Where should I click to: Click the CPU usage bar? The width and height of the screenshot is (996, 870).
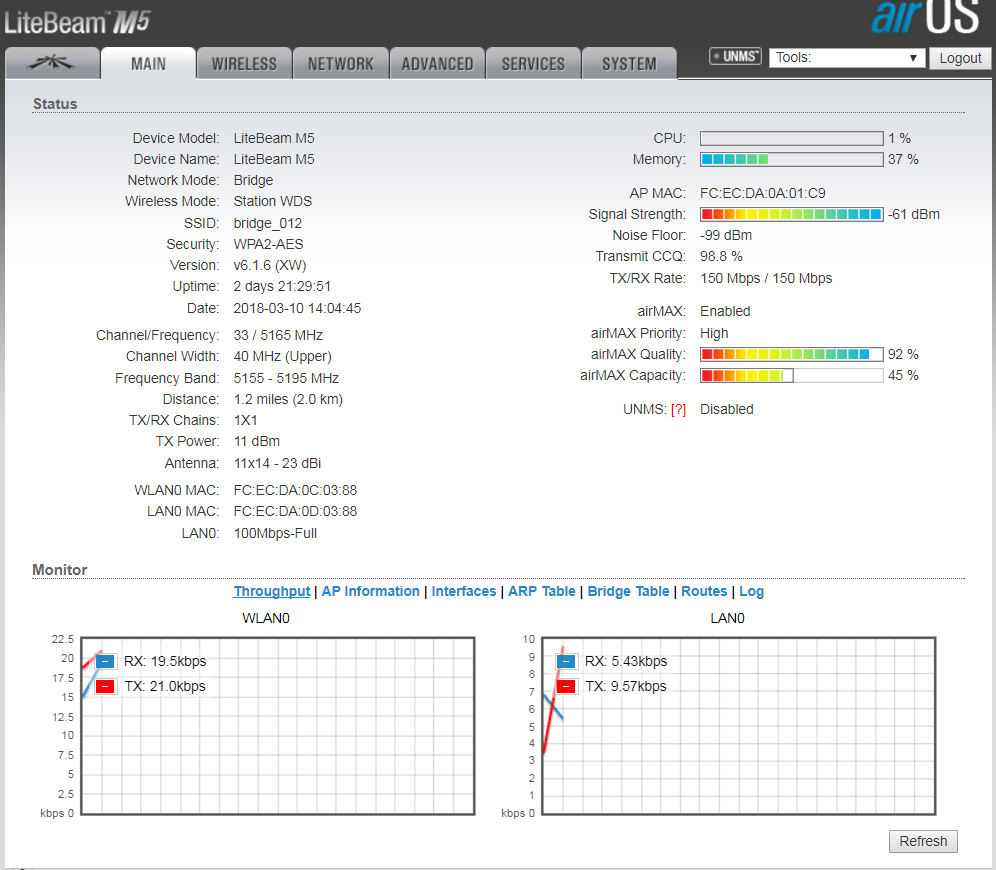click(x=791, y=138)
